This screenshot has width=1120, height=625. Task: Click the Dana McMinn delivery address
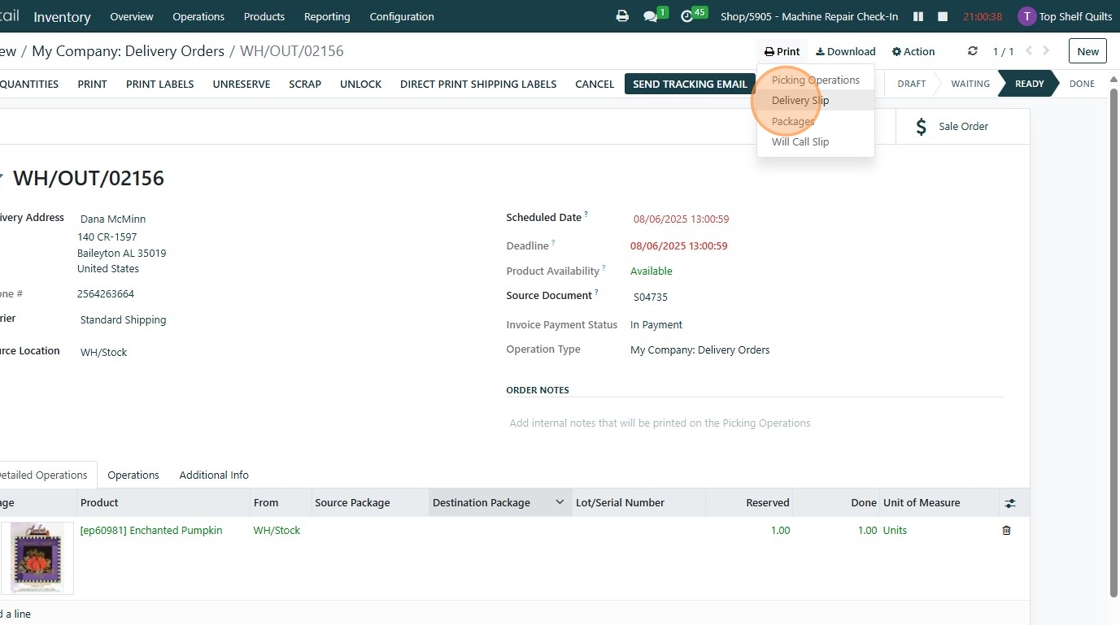point(113,219)
